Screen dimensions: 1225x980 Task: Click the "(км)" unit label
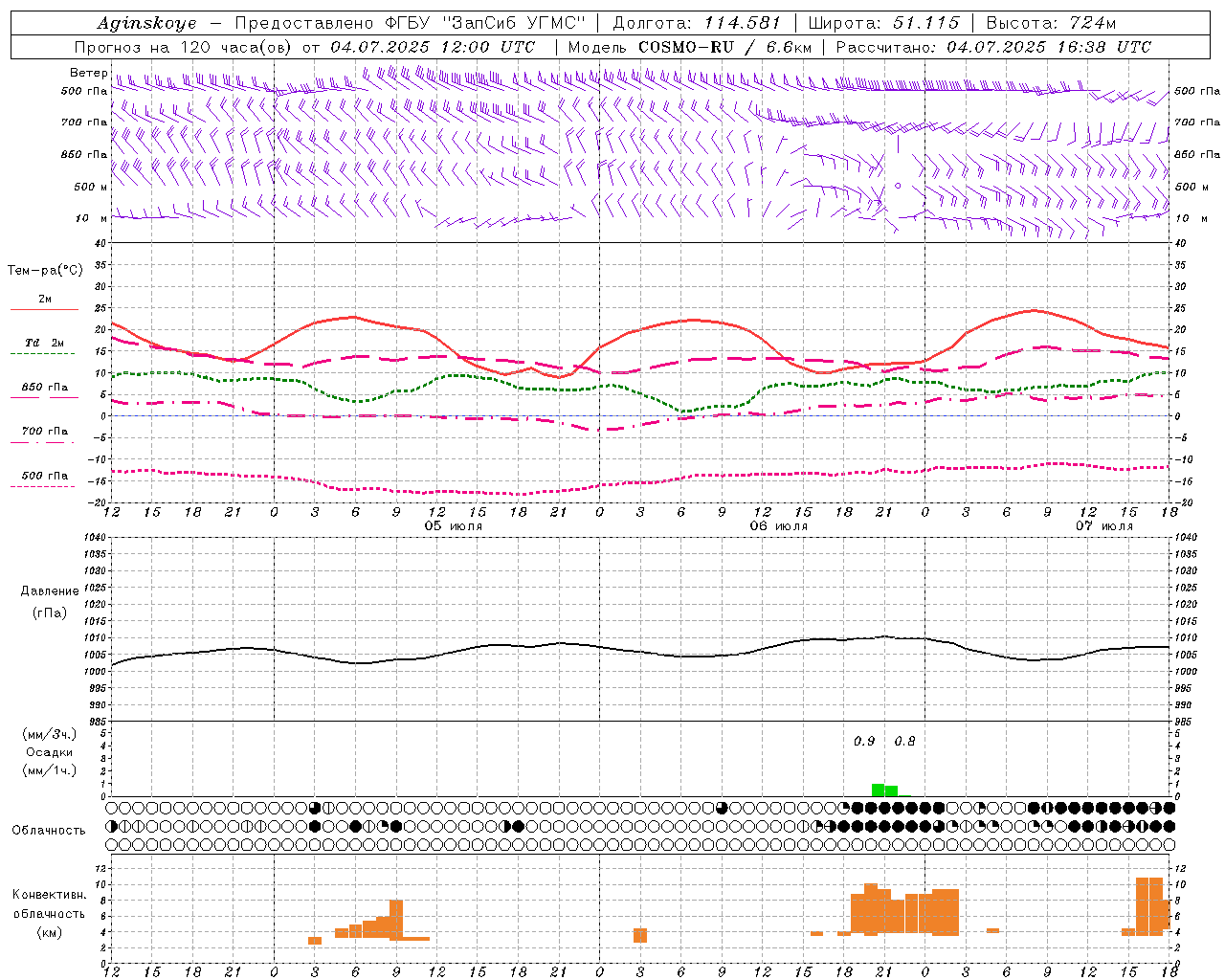[x=49, y=932]
